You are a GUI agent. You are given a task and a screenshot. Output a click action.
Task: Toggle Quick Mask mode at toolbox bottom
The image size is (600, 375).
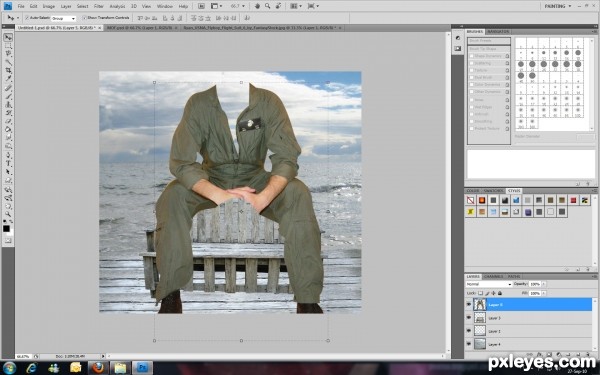click(x=8, y=241)
